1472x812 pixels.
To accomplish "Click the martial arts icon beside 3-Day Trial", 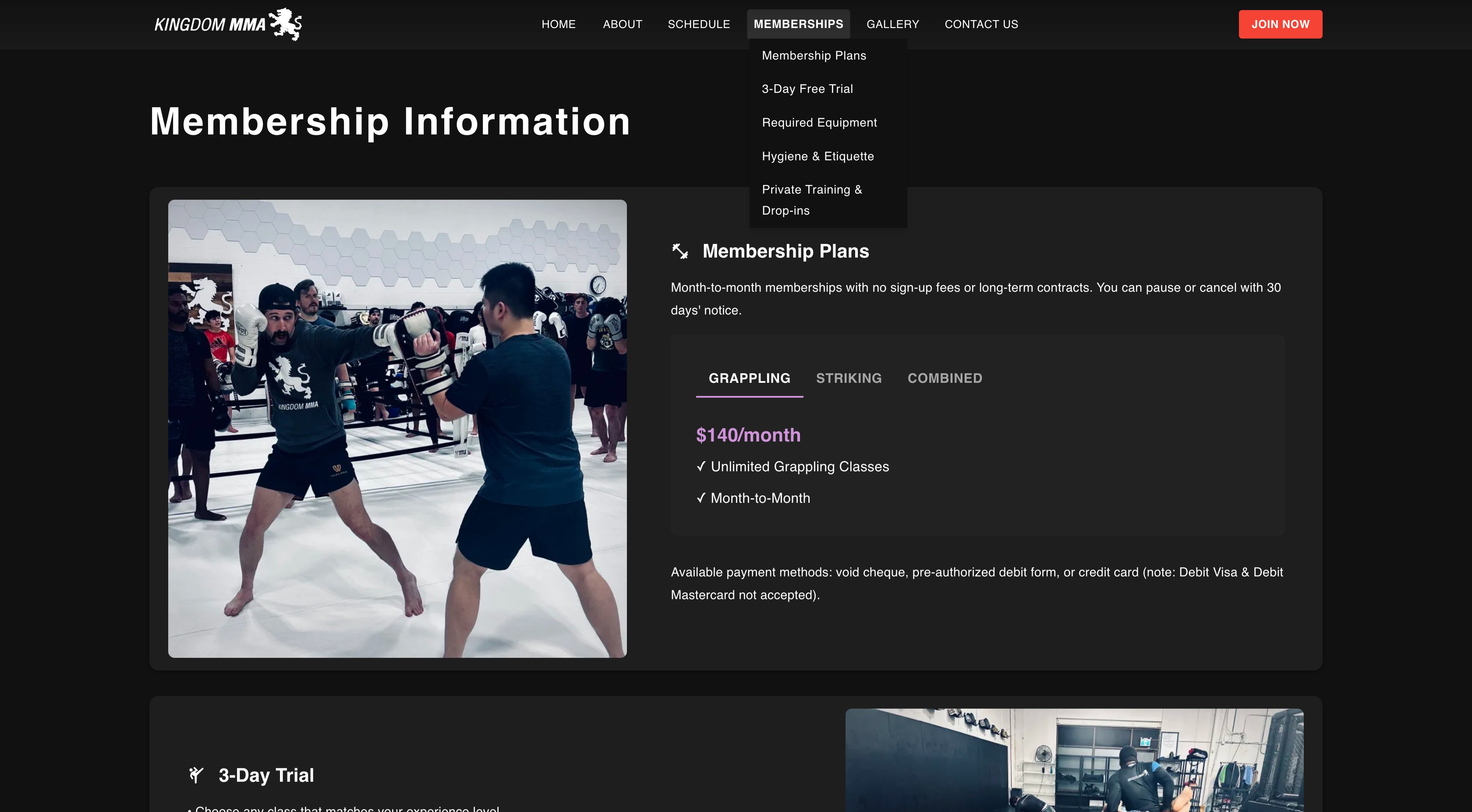I will click(197, 775).
